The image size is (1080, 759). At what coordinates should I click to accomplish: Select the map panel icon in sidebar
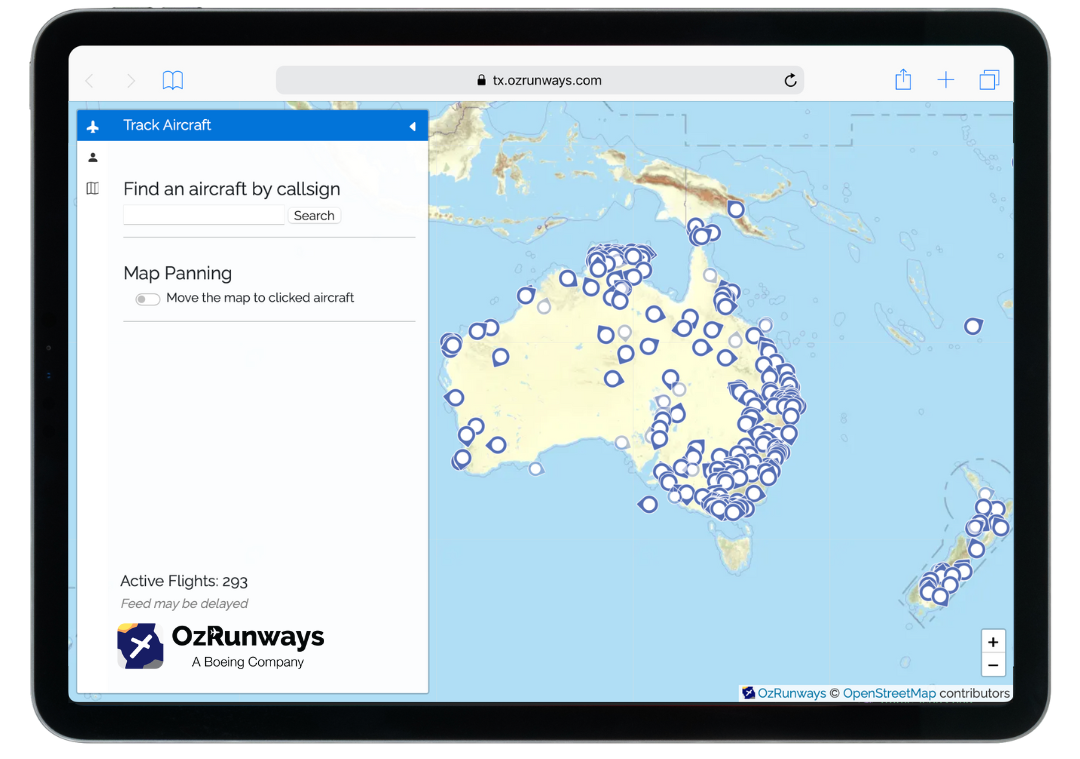tap(92, 188)
